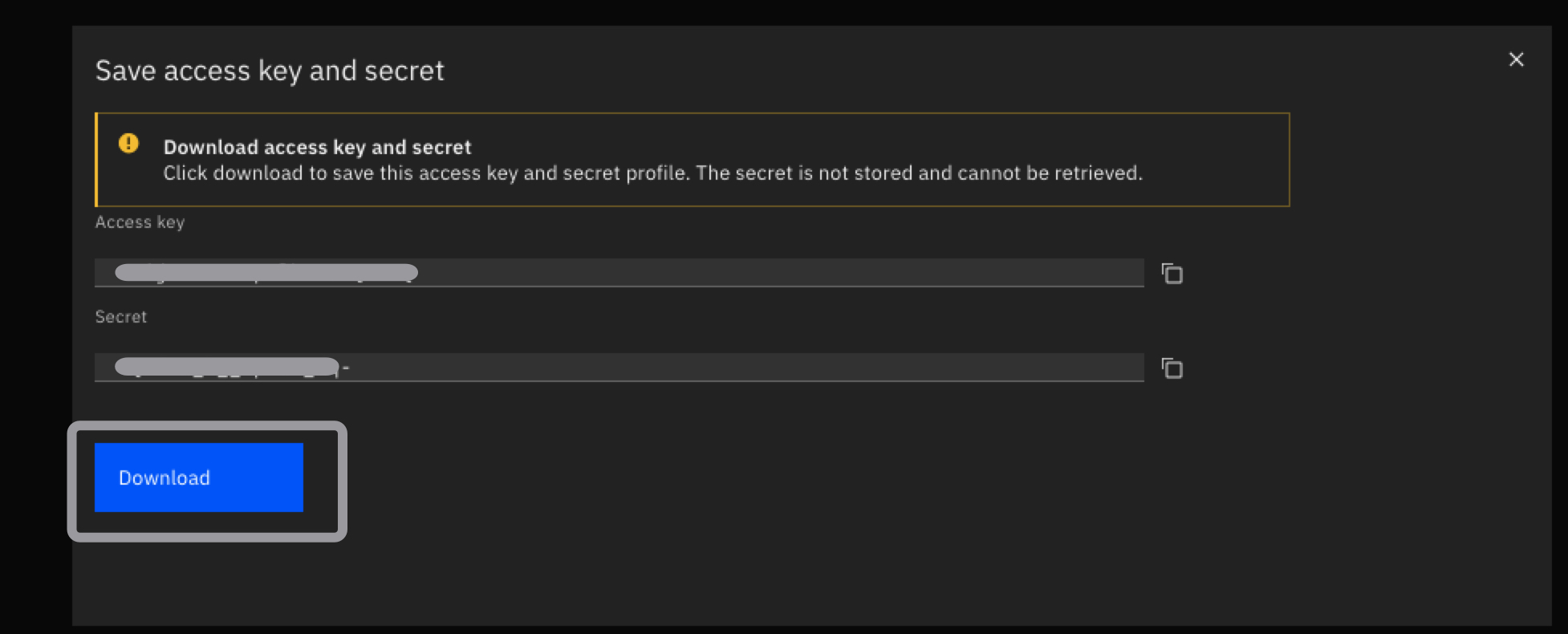The width and height of the screenshot is (1568, 634).
Task: Copy the access key to clipboard
Action: [x=1172, y=274]
